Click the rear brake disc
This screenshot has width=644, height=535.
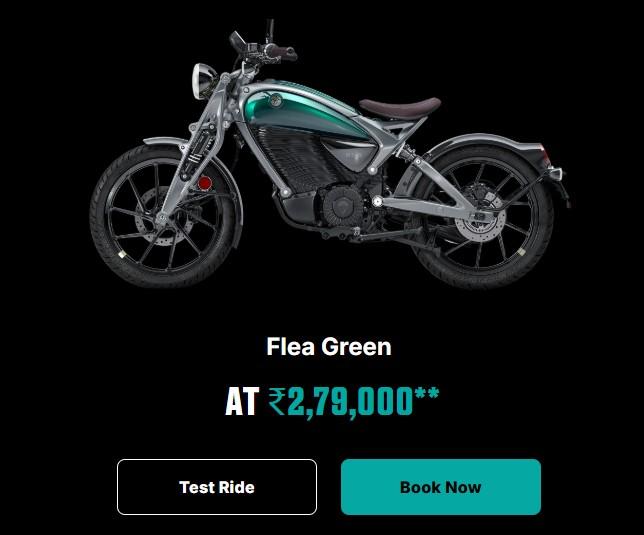(480, 224)
